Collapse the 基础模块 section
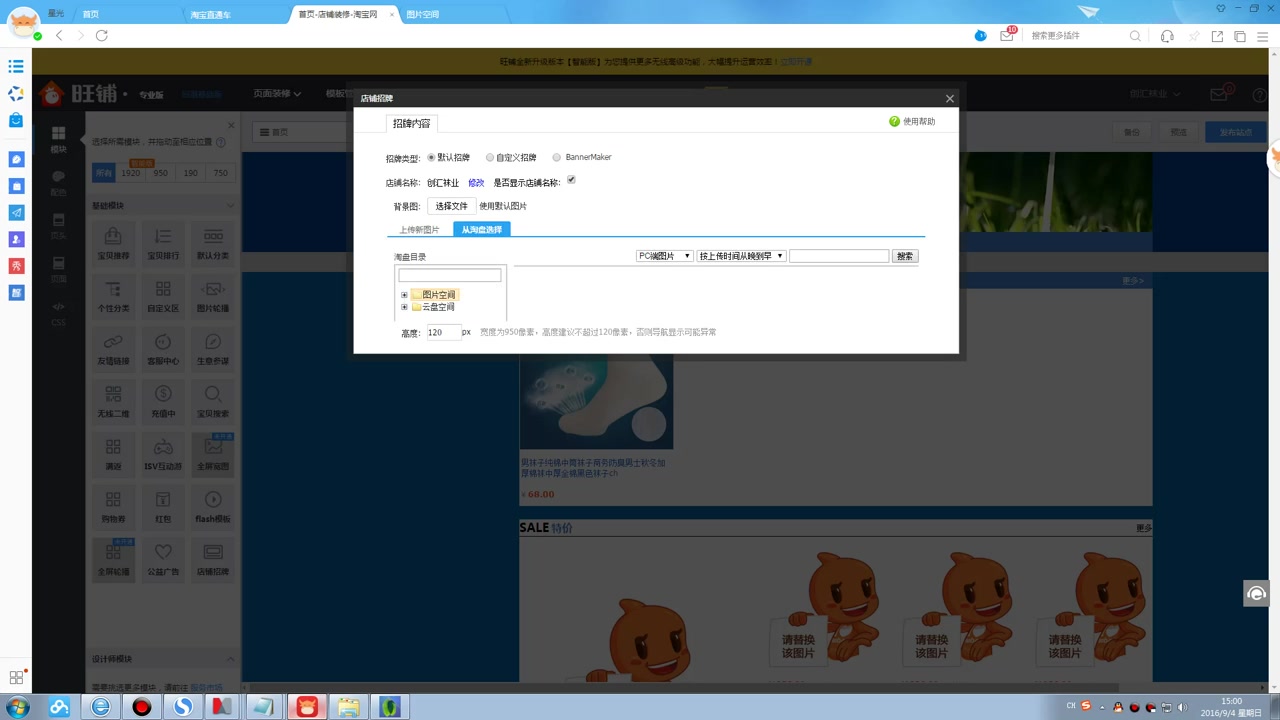The height and width of the screenshot is (720, 1280). coord(230,205)
